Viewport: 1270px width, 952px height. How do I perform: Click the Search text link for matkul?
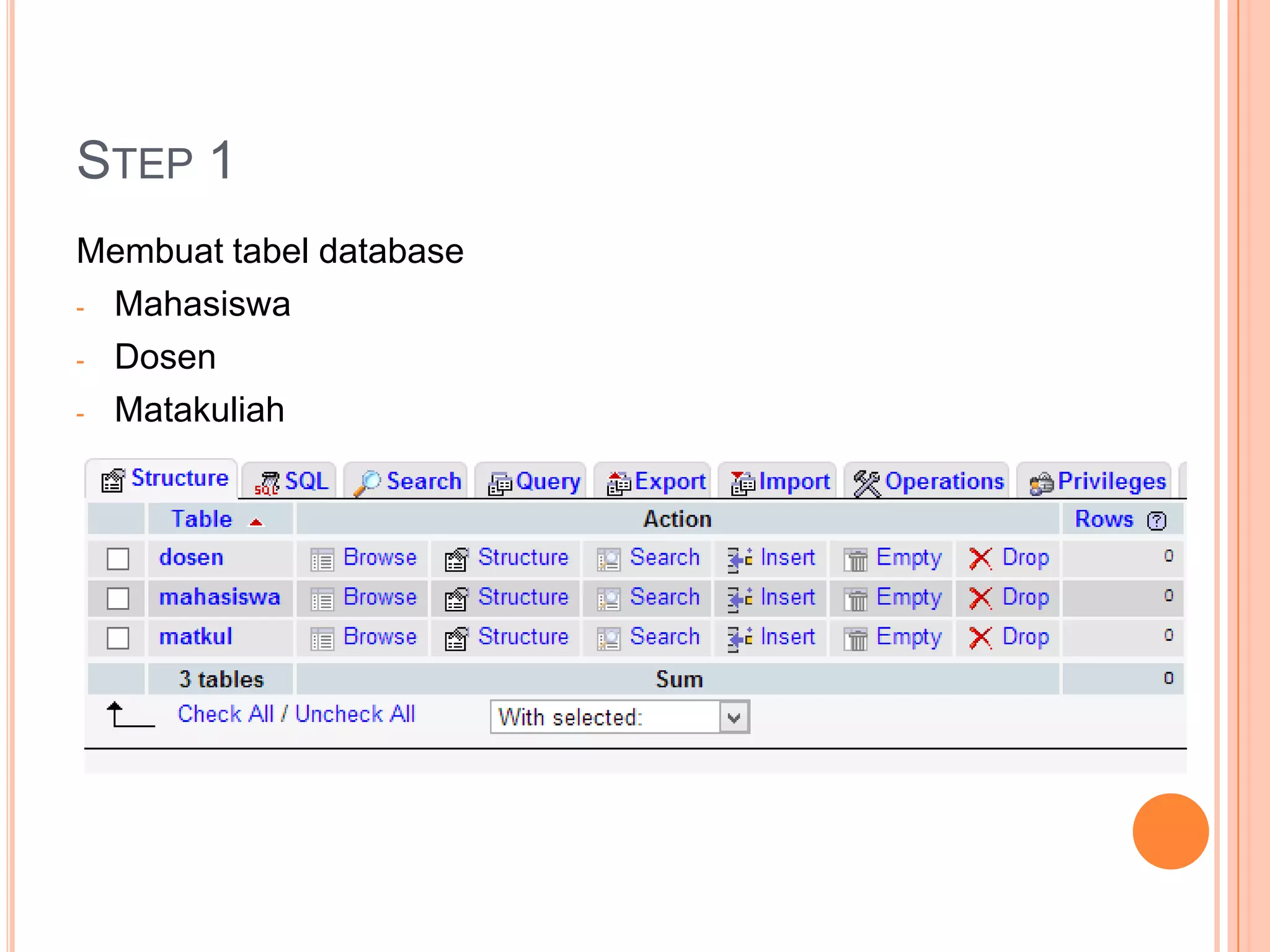[665, 637]
